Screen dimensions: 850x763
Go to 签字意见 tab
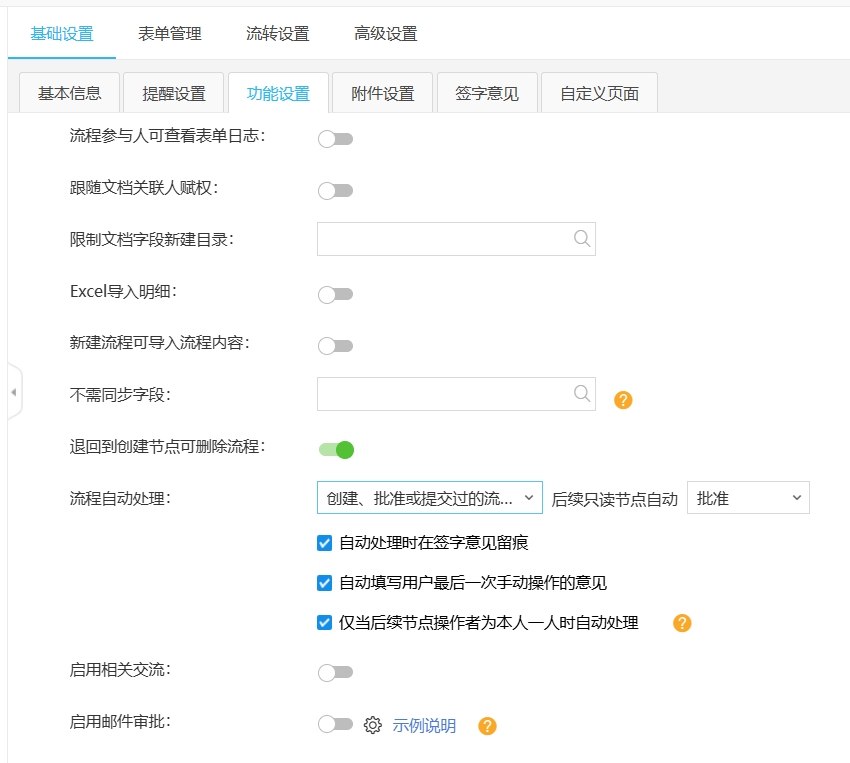click(x=487, y=94)
